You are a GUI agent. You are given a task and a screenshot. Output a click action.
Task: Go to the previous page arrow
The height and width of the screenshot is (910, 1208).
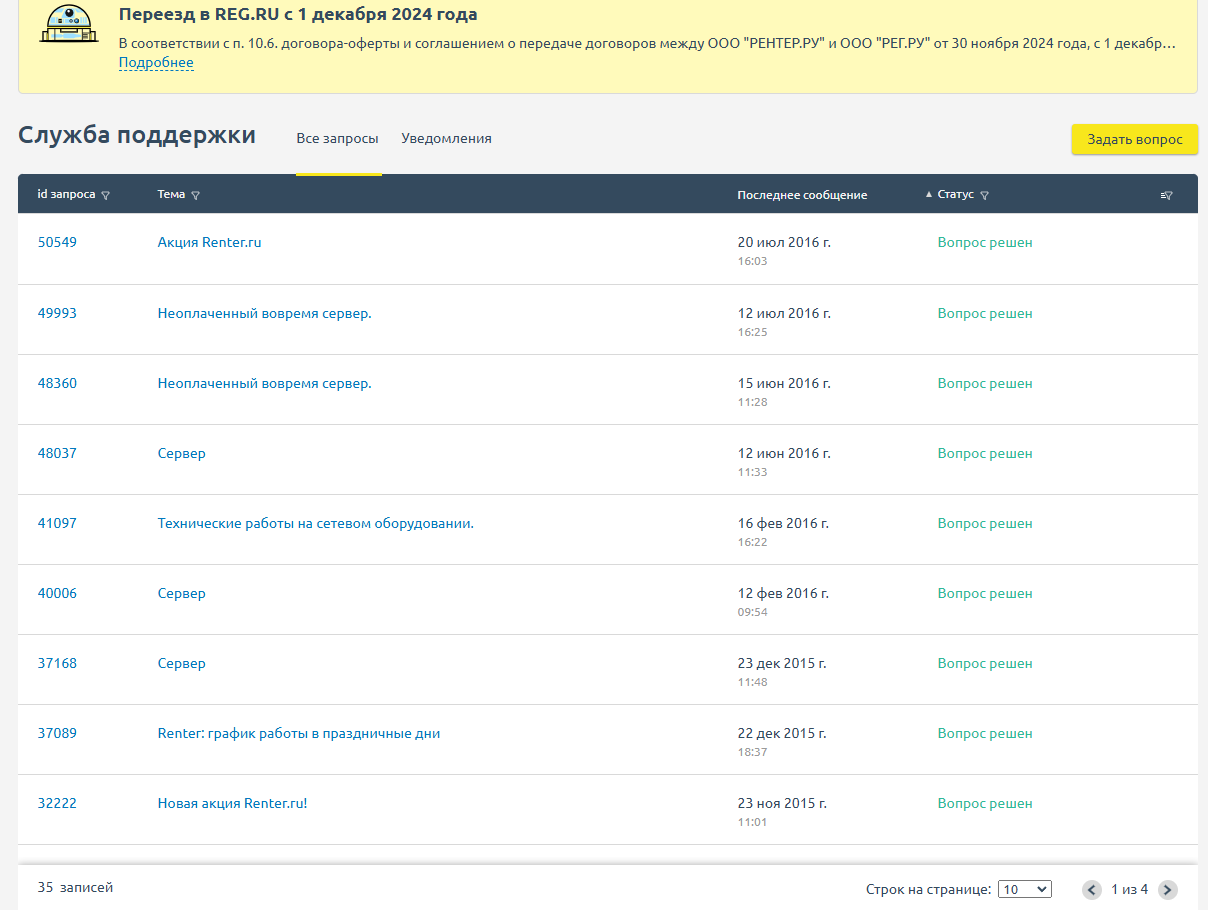coord(1092,890)
